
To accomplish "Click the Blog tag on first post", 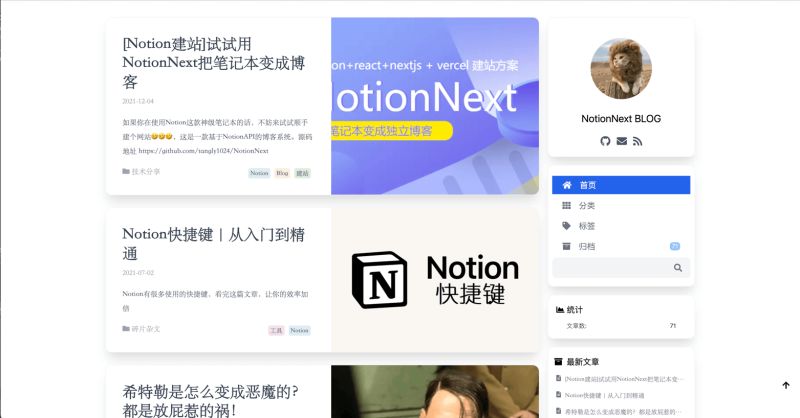I will [282, 173].
